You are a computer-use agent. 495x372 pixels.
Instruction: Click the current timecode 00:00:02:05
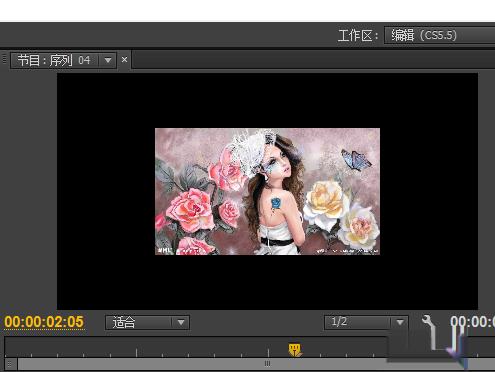(x=44, y=322)
